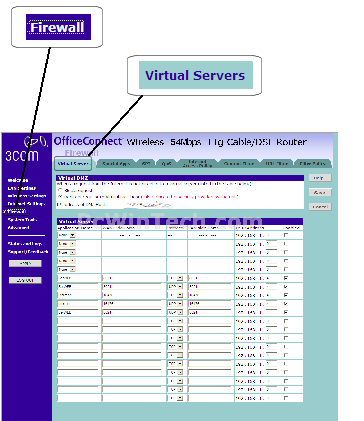Open System Tools in the sidebar
Image resolution: width=364 pixels, height=421 pixels.
click(x=22, y=220)
